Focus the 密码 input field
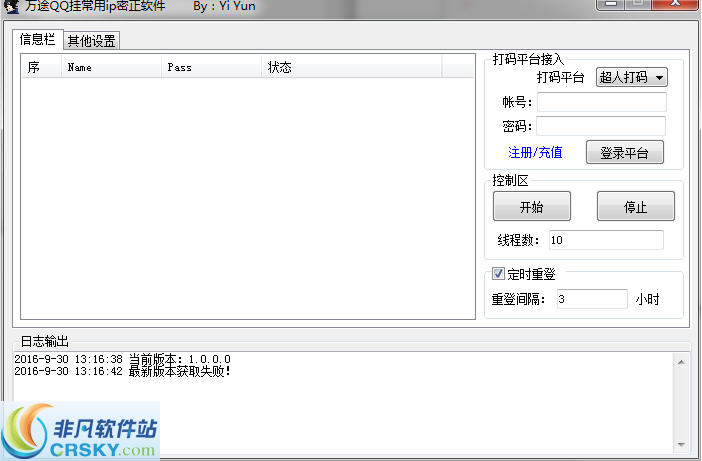Screen dimensions: 702x461 601,126
